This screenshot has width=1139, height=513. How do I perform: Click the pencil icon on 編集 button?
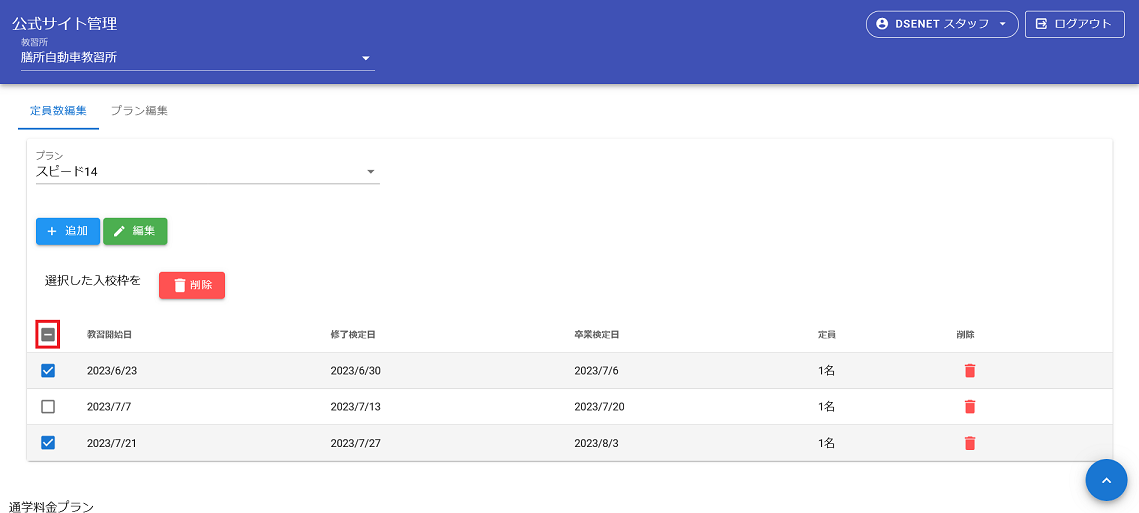(119, 231)
